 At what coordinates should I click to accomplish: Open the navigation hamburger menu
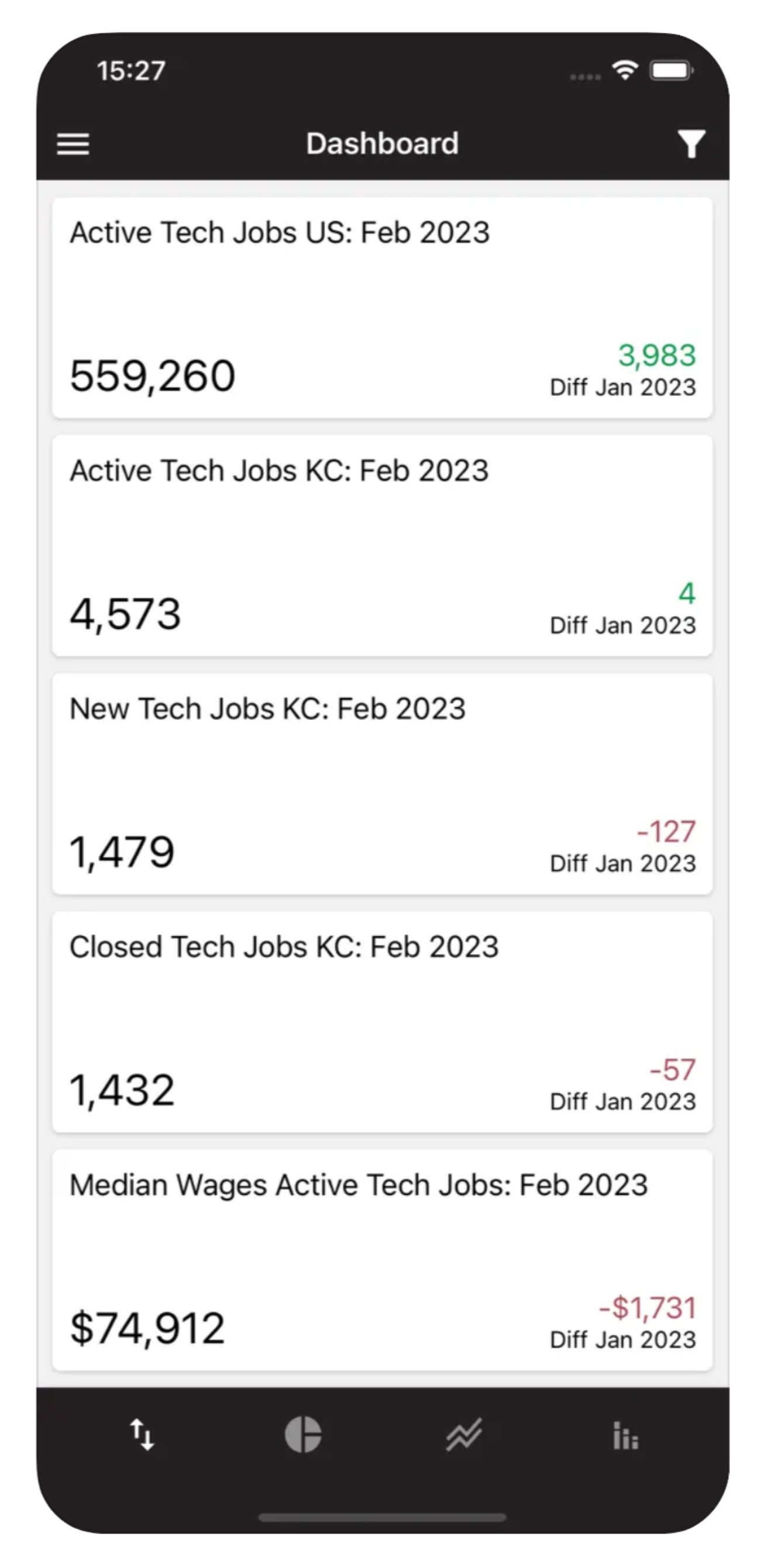point(73,144)
